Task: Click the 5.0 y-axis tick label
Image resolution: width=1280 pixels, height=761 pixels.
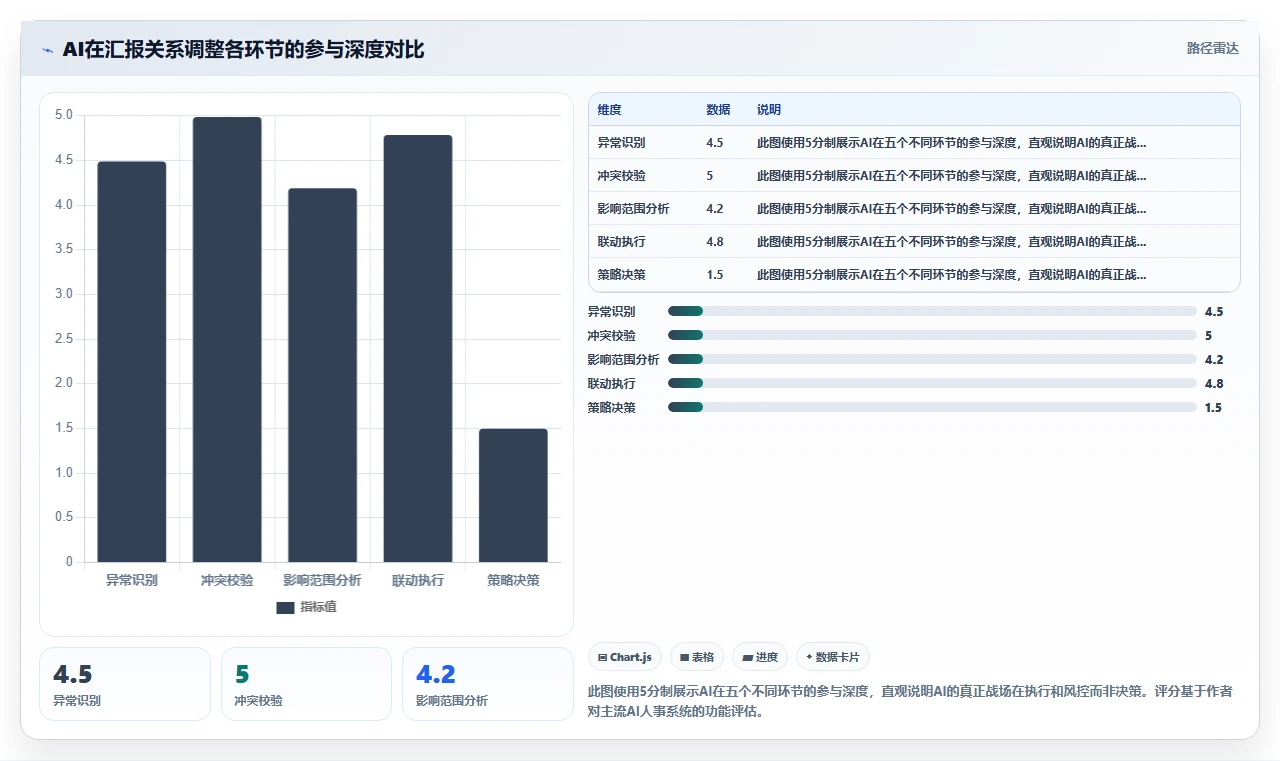Action: [x=63, y=115]
